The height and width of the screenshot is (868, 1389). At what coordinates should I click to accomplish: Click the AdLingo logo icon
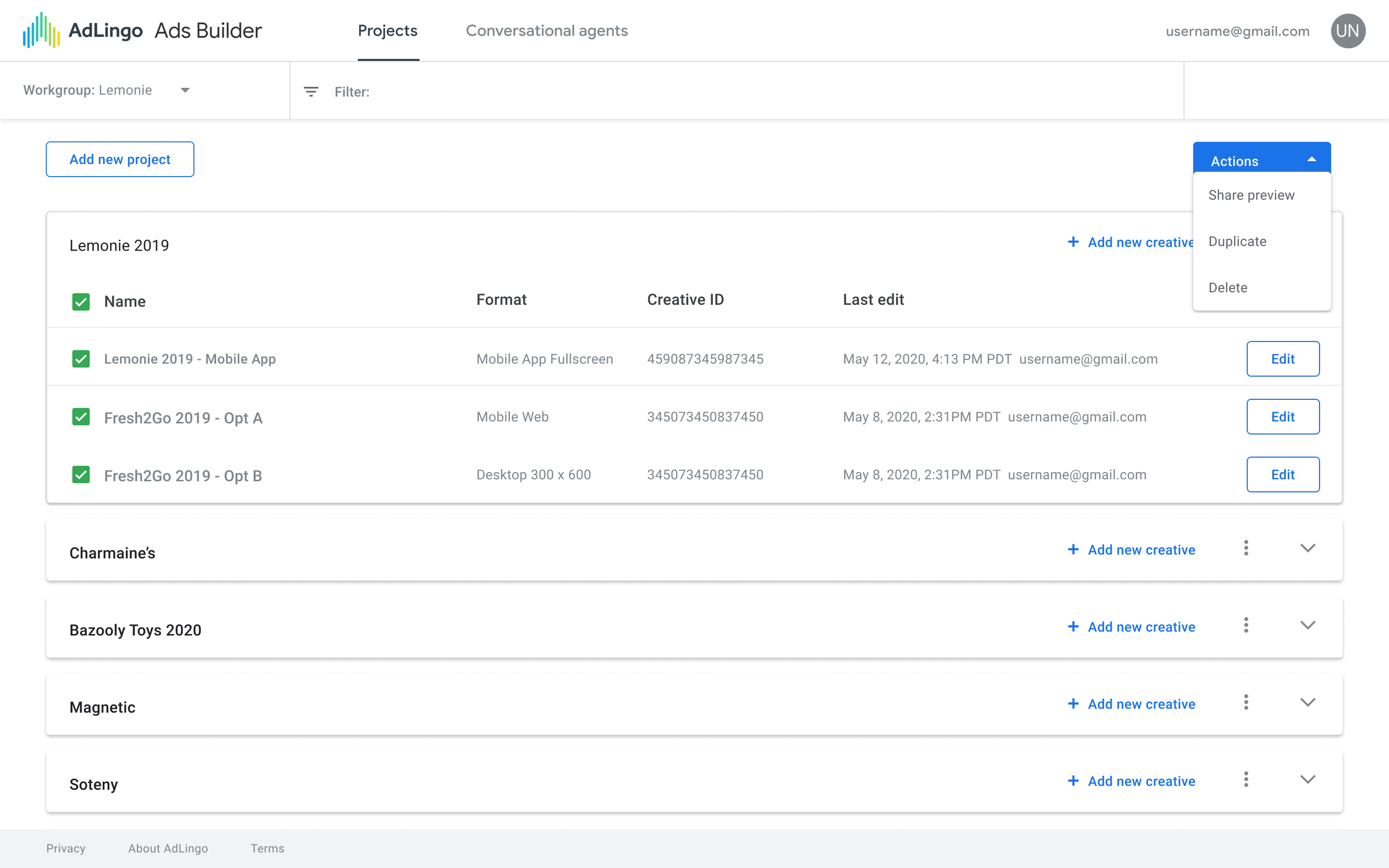(41, 31)
